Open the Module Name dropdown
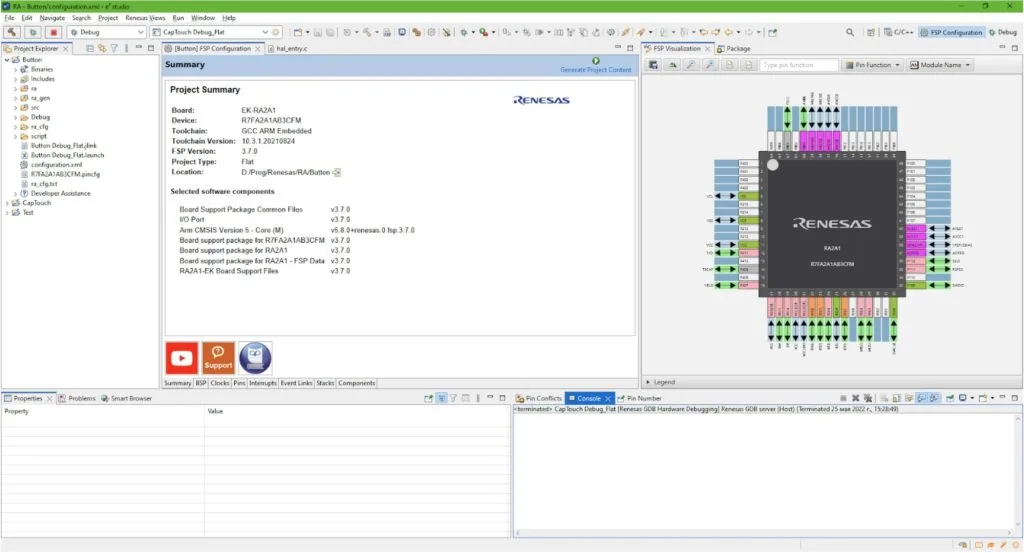 coord(940,65)
